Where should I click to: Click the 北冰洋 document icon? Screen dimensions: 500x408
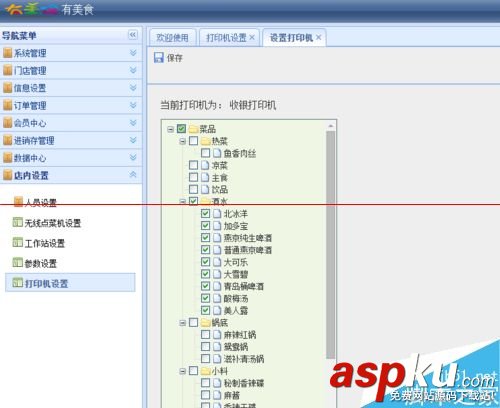click(217, 213)
